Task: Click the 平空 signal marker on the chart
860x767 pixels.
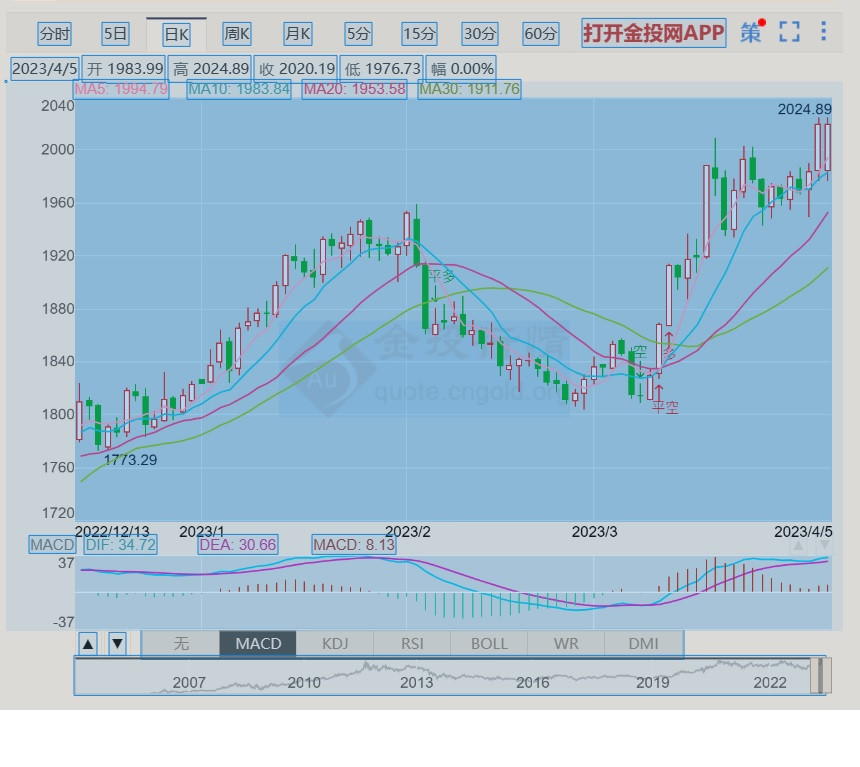Action: [664, 407]
